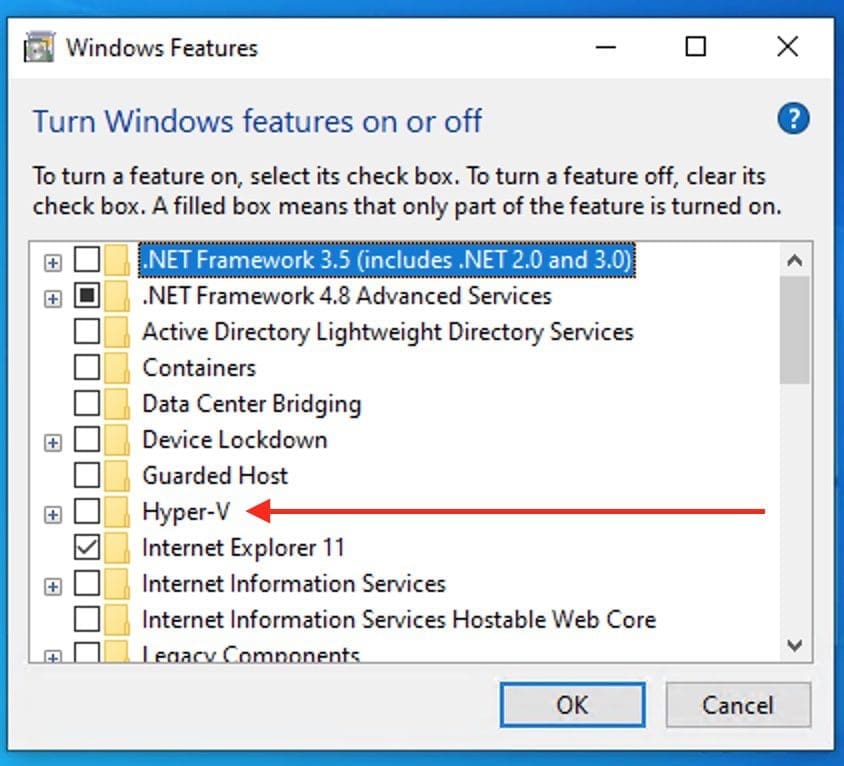Click the Containers folder icon
The height and width of the screenshot is (766, 844).
(x=118, y=368)
